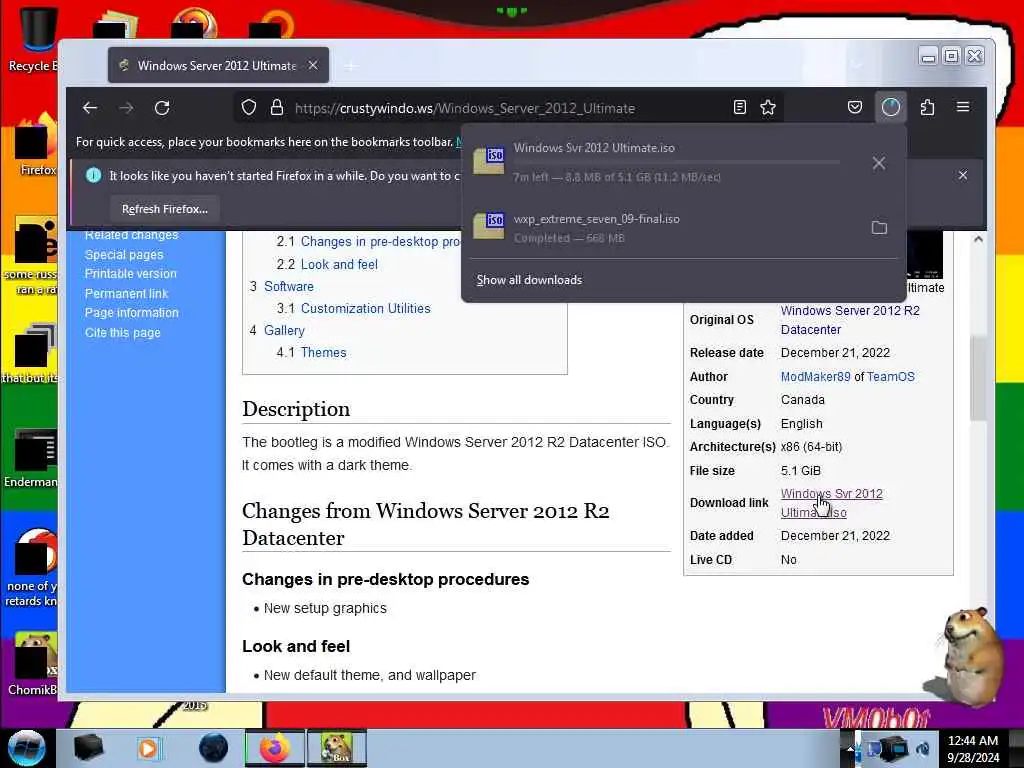The image size is (1024, 768).
Task: Jump to the Themes contents entry
Action: point(323,353)
